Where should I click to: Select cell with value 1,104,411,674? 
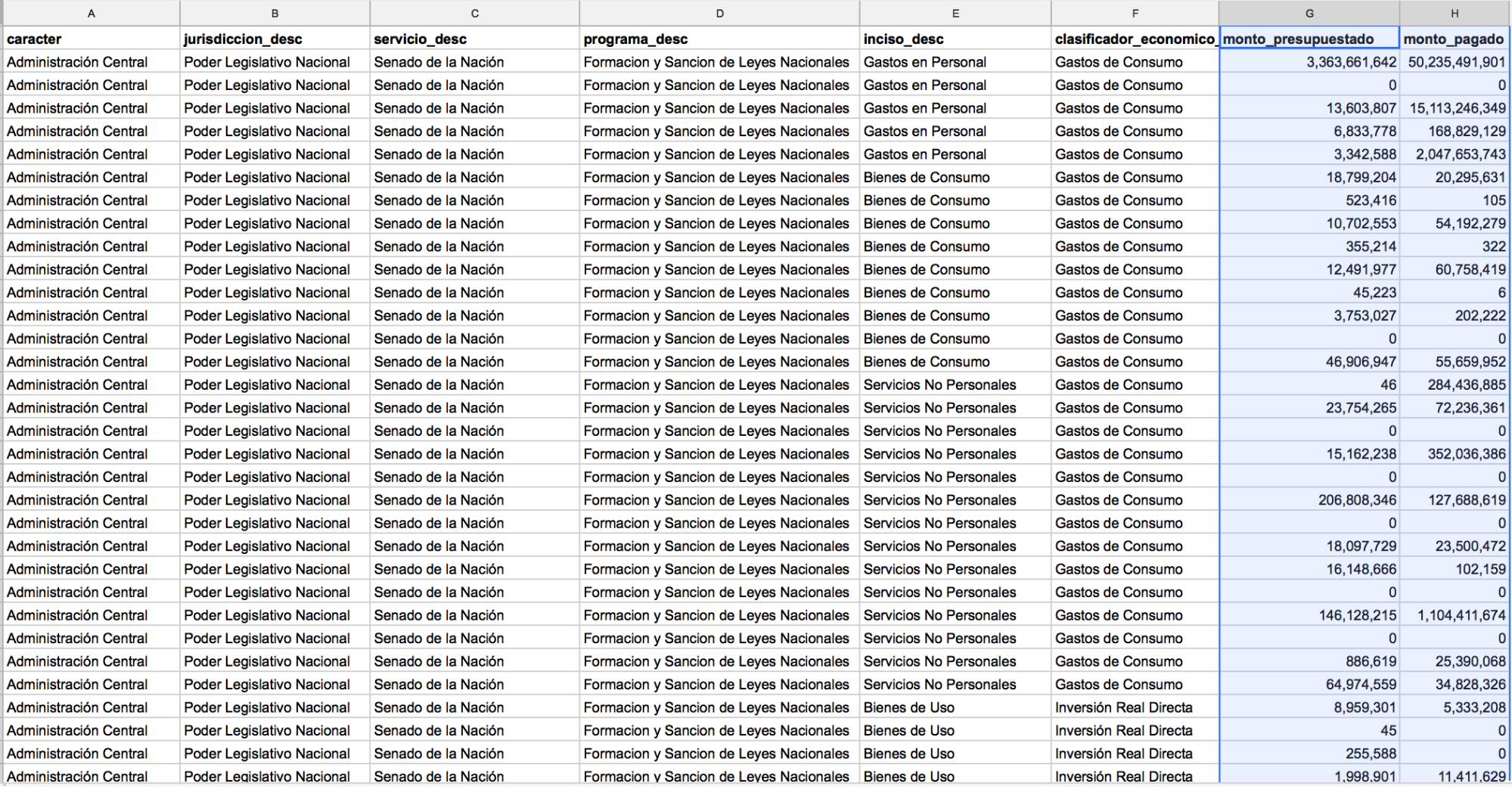pyautogui.click(x=1455, y=615)
